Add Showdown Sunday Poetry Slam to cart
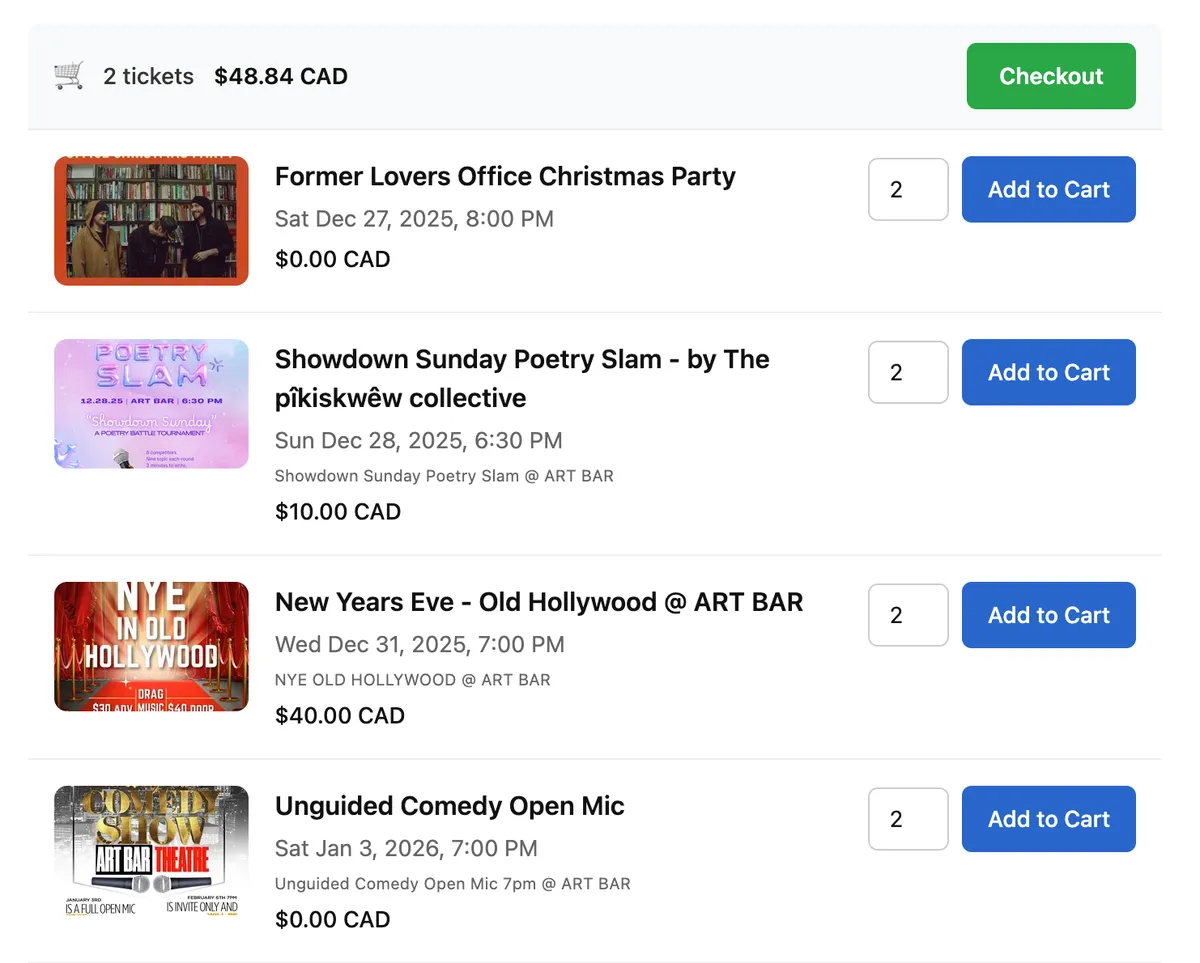1200x963 pixels. click(1048, 373)
